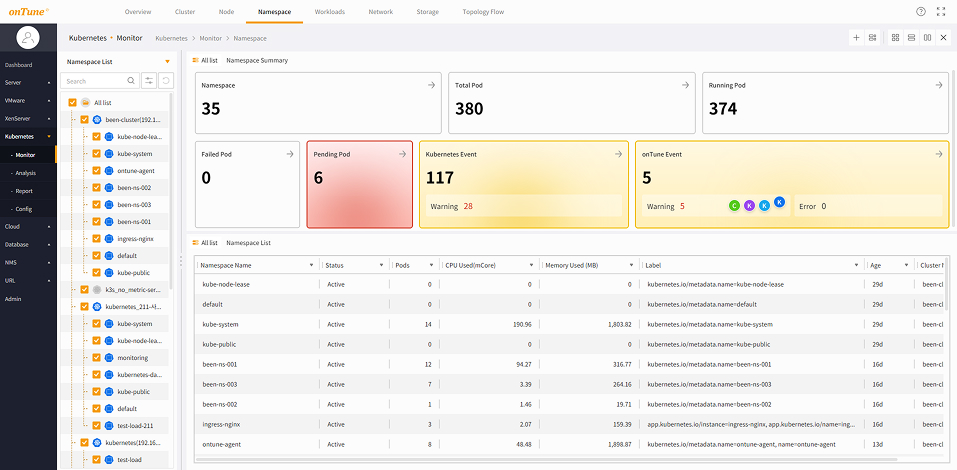This screenshot has width=957, height=470.
Task: Toggle been-cluster checkbox in tree
Action: (x=84, y=120)
